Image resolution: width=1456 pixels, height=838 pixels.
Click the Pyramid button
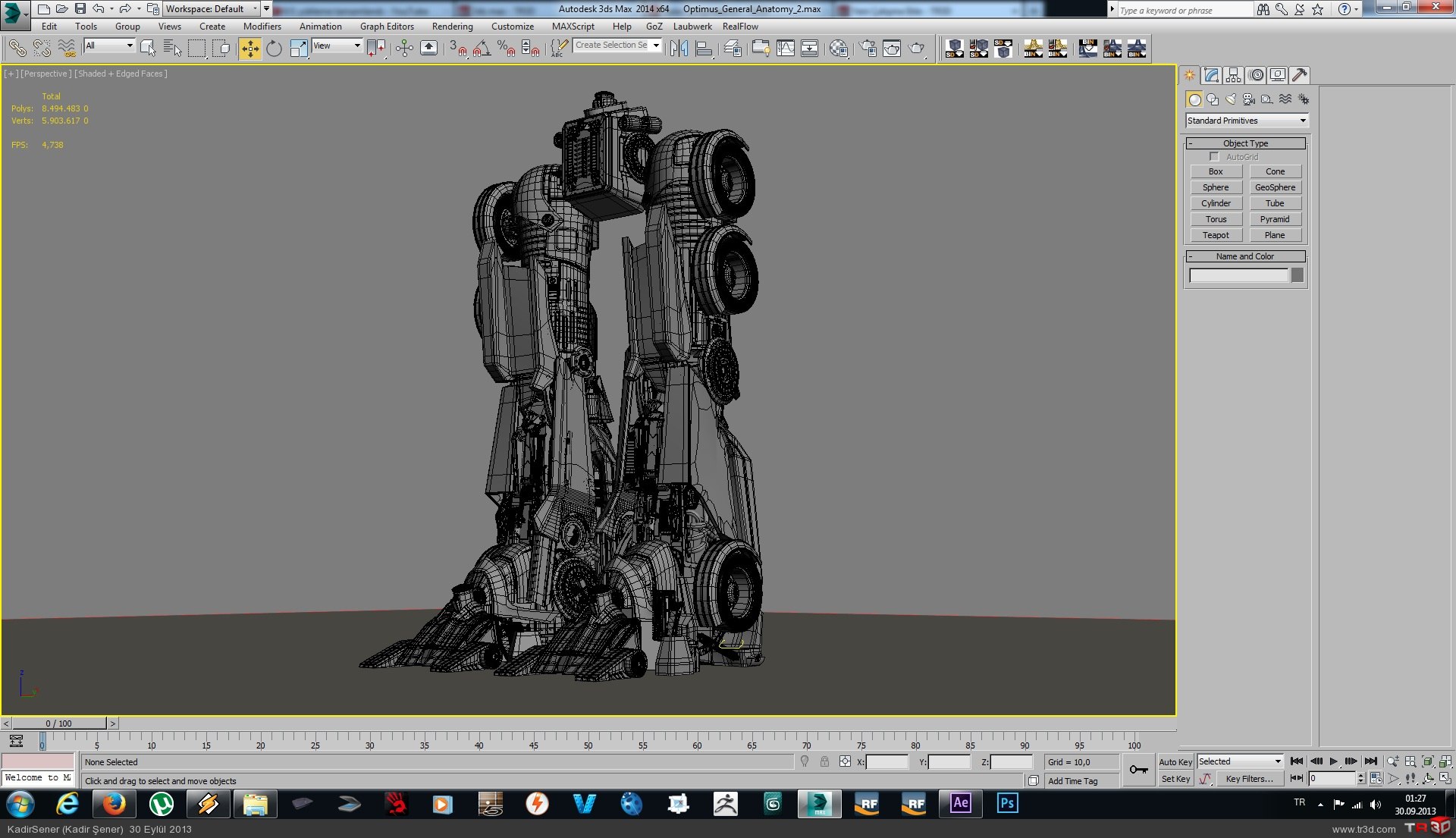pos(1275,219)
